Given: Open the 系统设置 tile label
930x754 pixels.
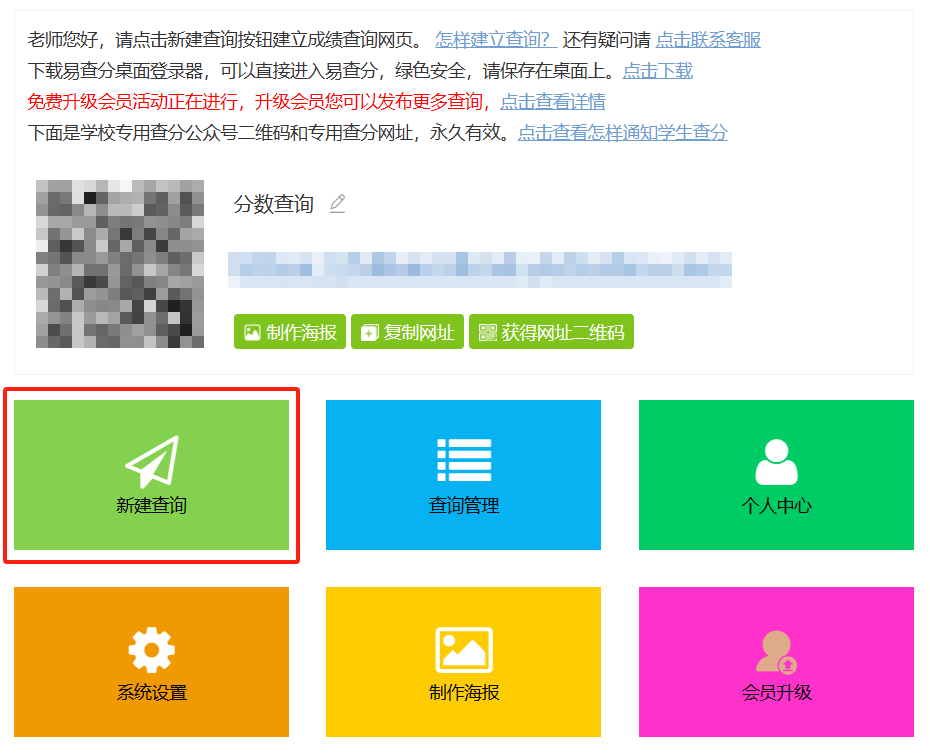Looking at the screenshot, I should 152,692.
